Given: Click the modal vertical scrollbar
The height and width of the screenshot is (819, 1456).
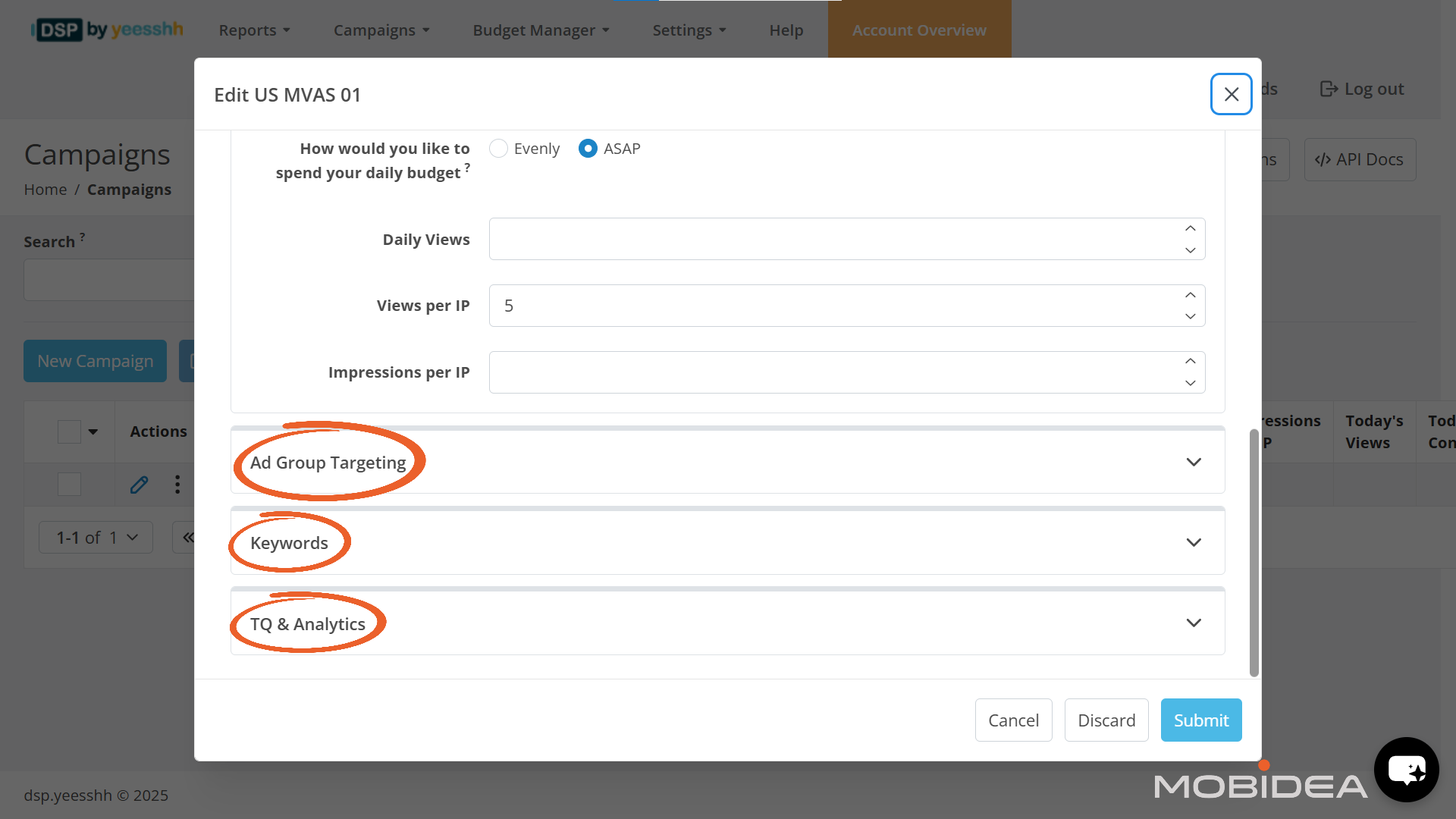Looking at the screenshot, I should tap(1254, 552).
